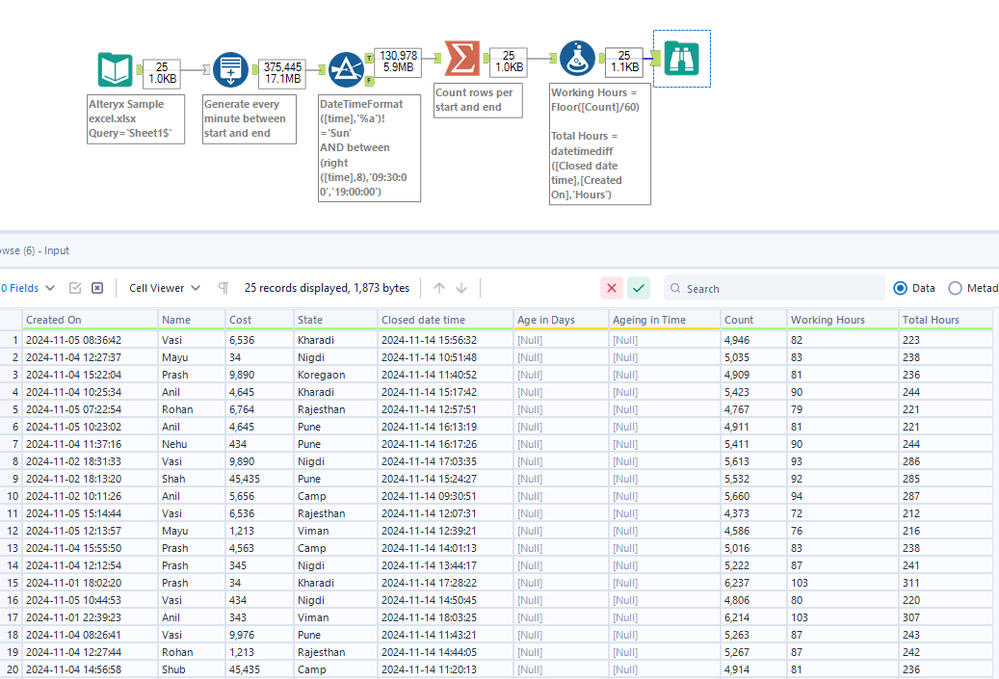Click the Summarize (sigma) tool
The width and height of the screenshot is (999, 679).
point(461,59)
